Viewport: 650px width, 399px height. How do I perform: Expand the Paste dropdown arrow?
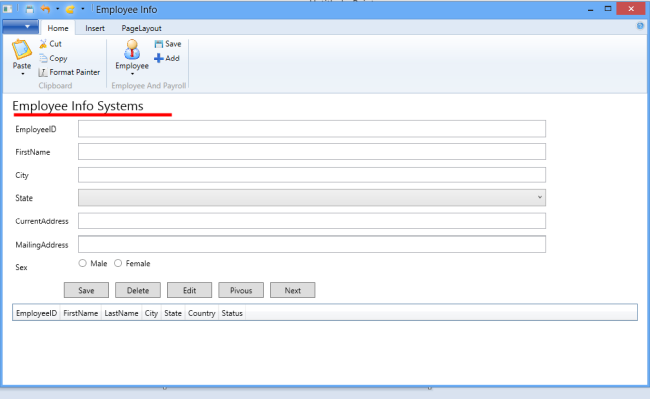pyautogui.click(x=22, y=74)
